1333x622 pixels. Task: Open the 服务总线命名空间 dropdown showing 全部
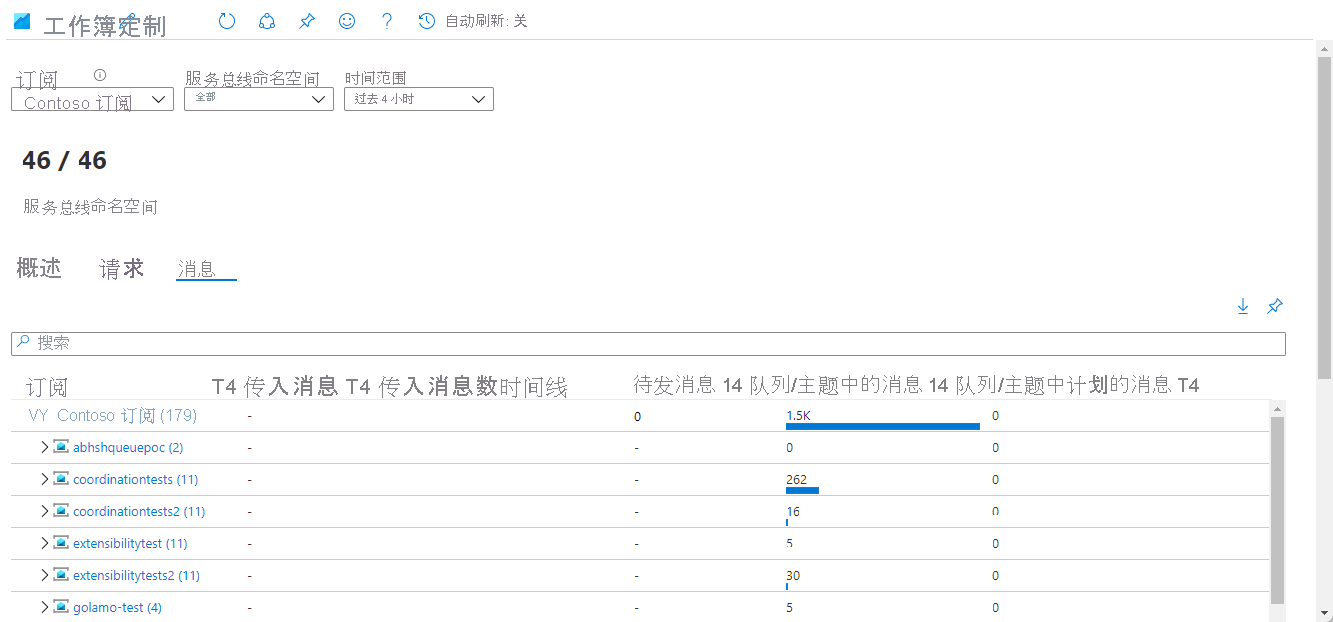(259, 99)
